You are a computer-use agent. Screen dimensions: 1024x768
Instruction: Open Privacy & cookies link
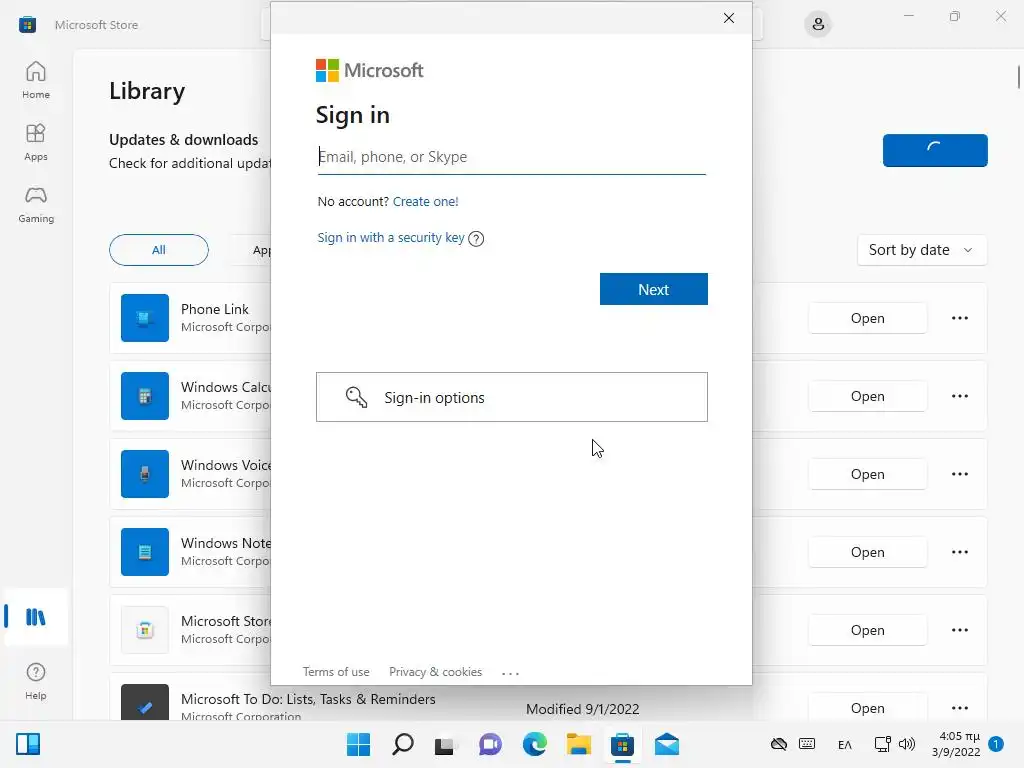[436, 672]
